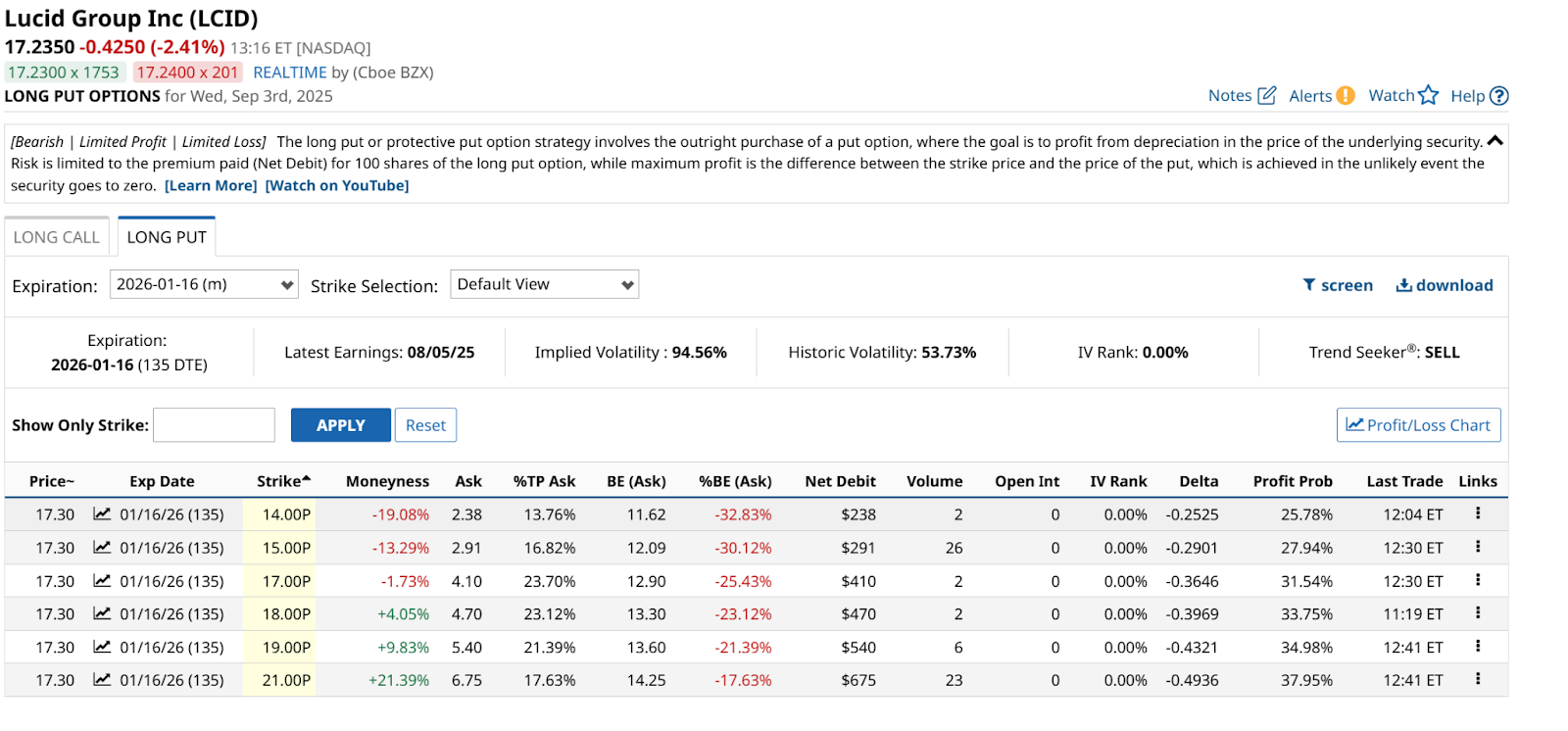Click the +4.05% moneyness value

[403, 614]
